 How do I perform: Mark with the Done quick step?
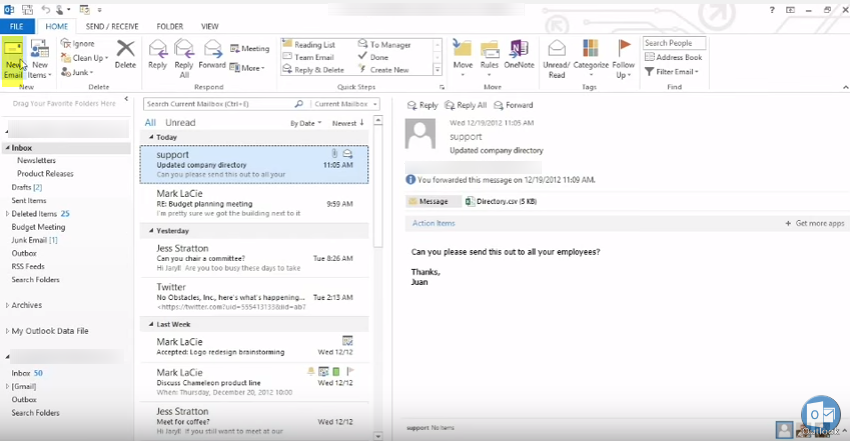(373, 57)
